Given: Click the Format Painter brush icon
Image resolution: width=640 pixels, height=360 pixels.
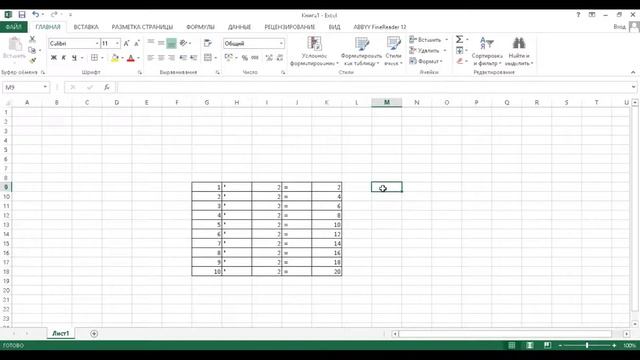Looking at the screenshot, I should click(32, 60).
